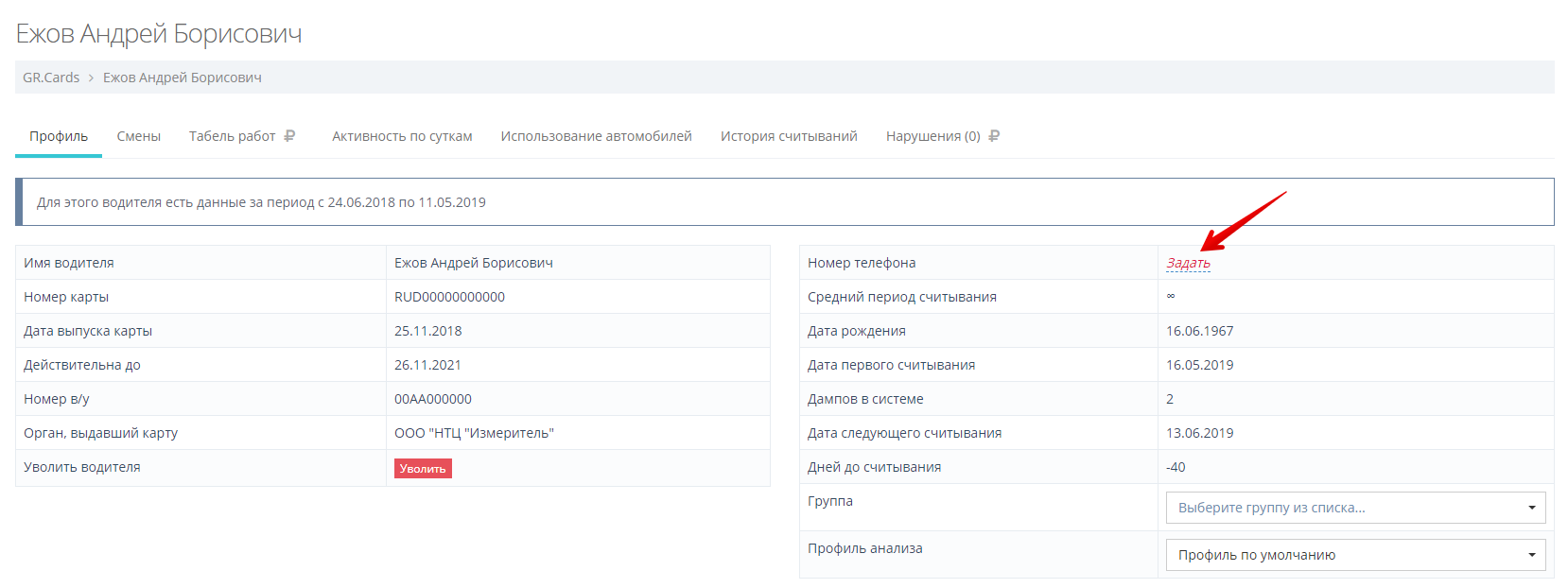Select card number RUD00000000000
Image resolution: width=1568 pixels, height=588 pixels.
449,297
